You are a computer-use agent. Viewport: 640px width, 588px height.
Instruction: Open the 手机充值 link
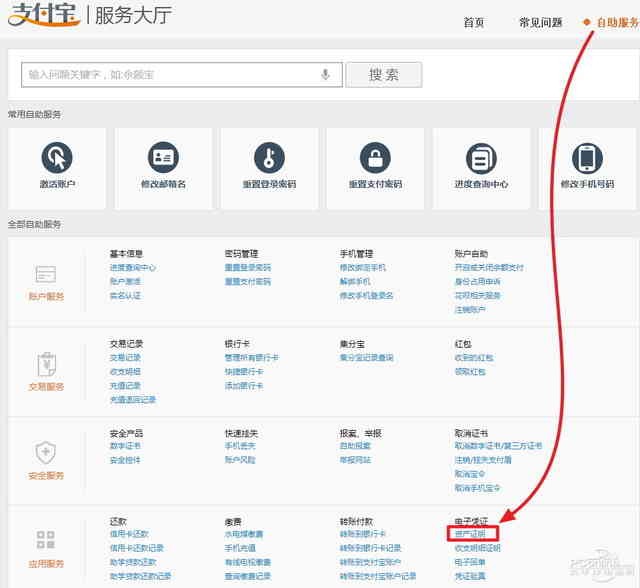240,548
